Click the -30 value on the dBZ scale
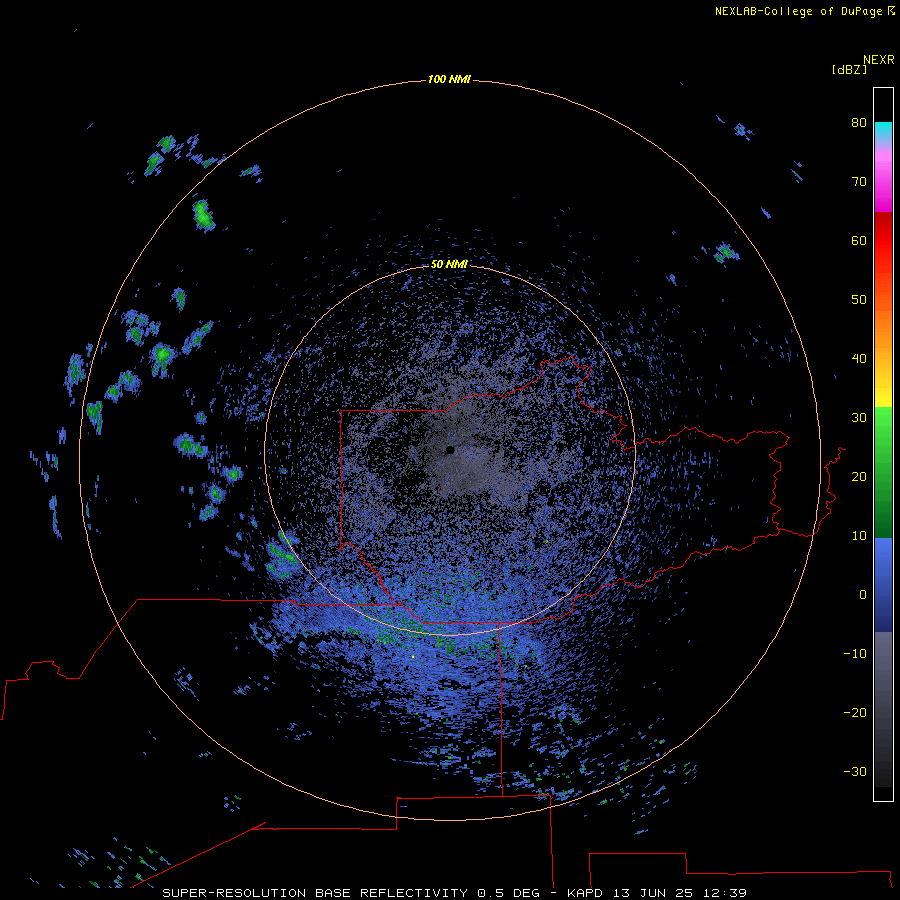The image size is (900, 900). click(x=855, y=772)
